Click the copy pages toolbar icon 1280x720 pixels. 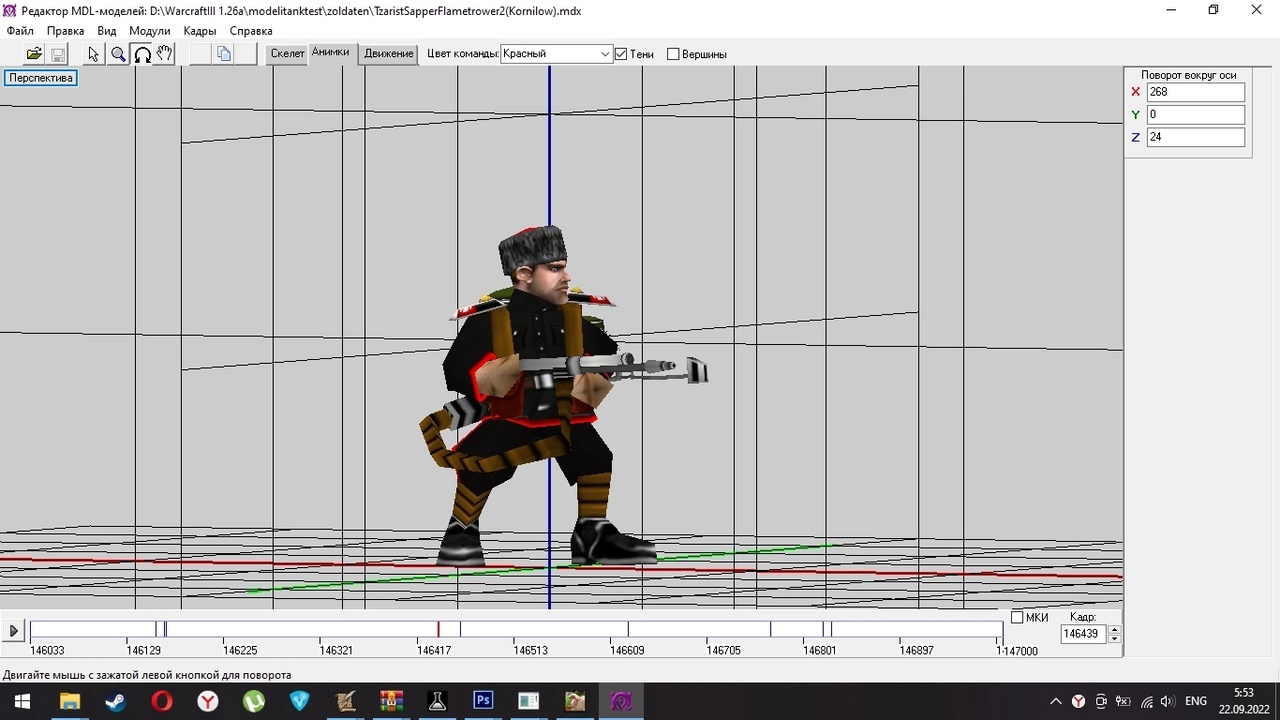tap(224, 54)
